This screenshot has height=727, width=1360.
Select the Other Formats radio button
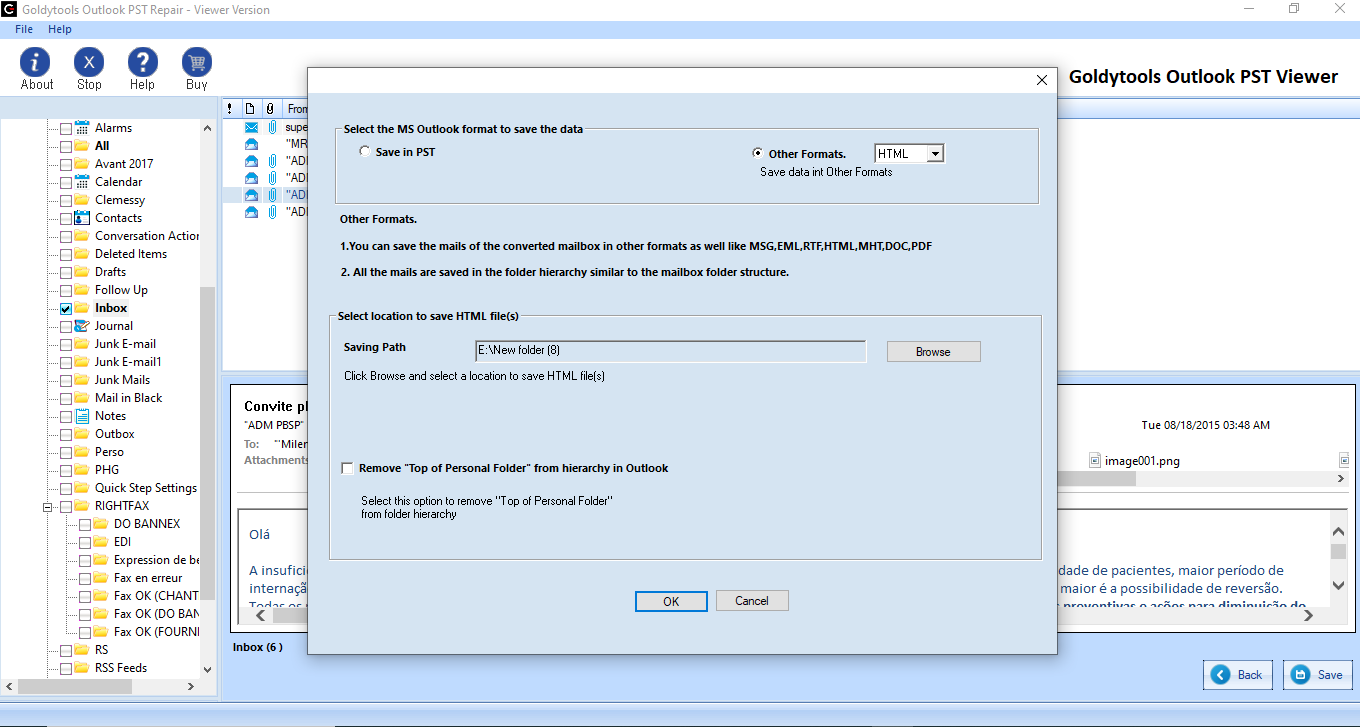757,153
